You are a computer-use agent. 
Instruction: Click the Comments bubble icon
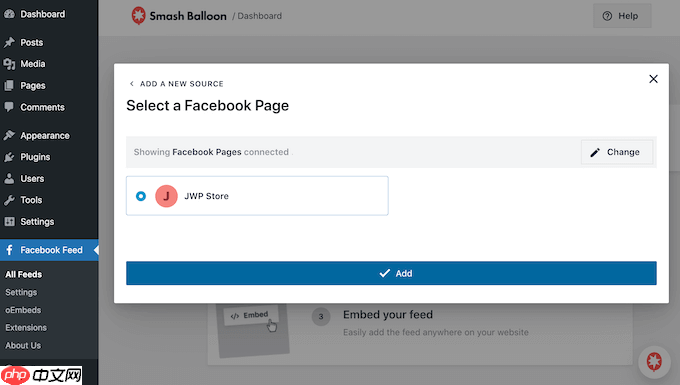pos(9,107)
